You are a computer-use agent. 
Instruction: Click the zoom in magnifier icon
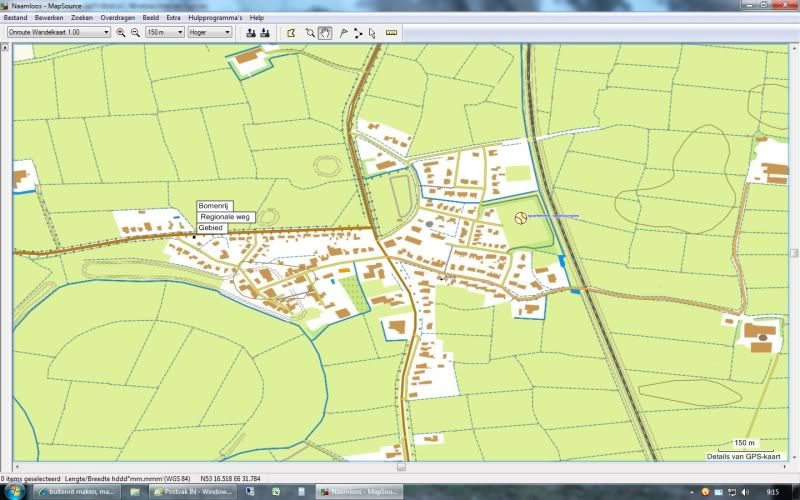121,32
